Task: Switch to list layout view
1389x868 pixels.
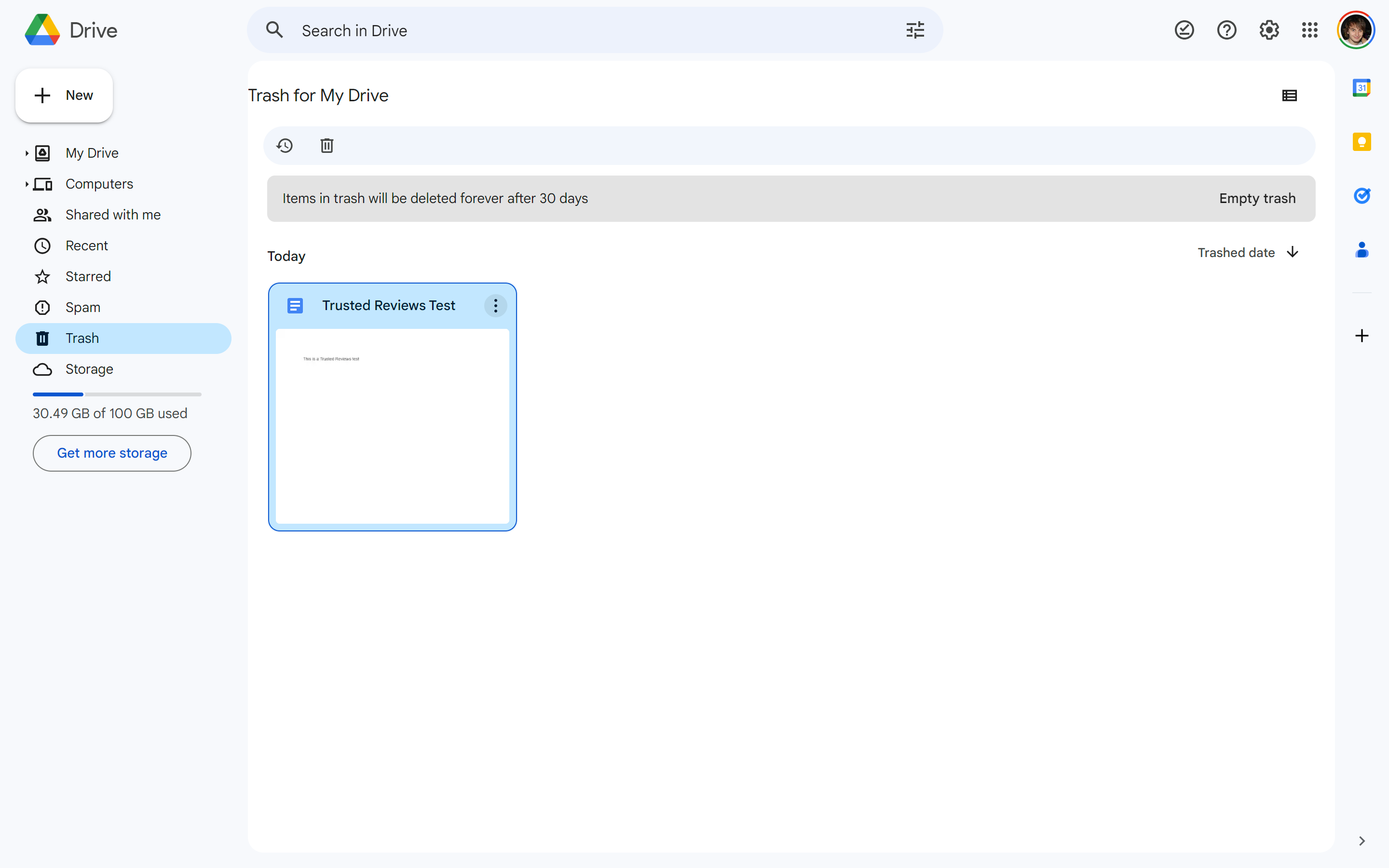Action: [x=1290, y=95]
